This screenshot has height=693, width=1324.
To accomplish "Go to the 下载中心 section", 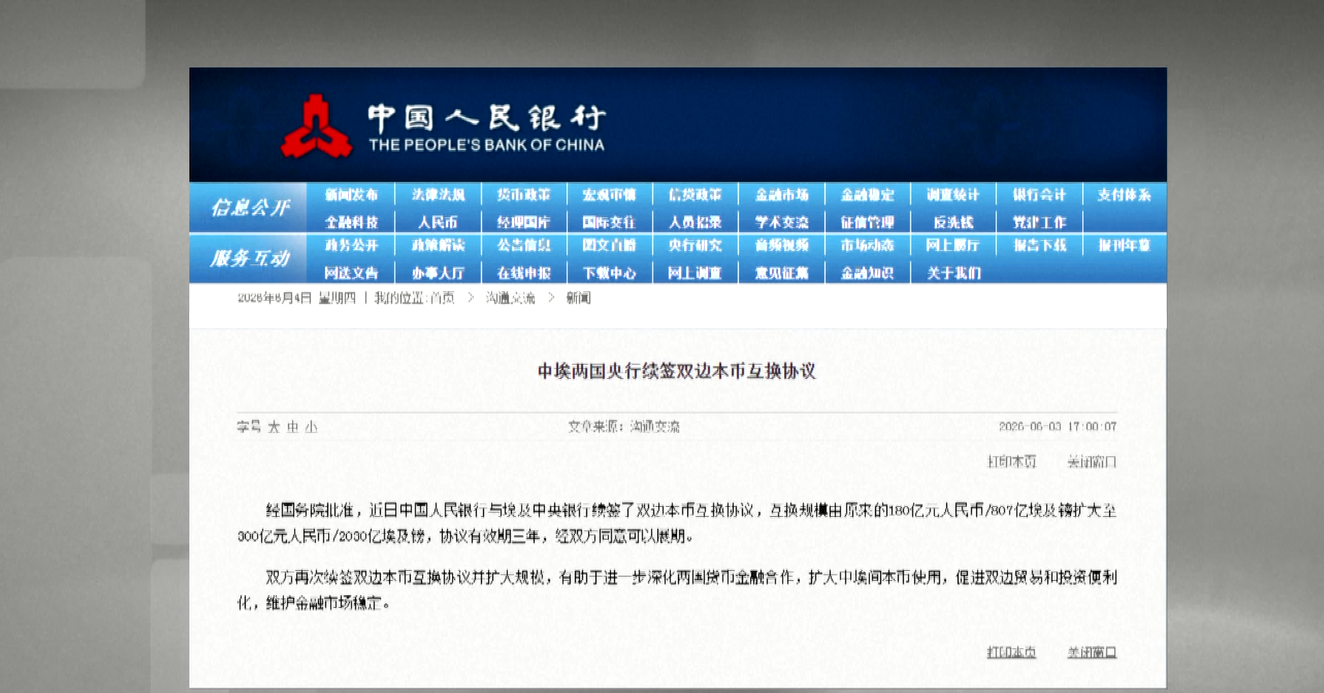I will [x=609, y=272].
